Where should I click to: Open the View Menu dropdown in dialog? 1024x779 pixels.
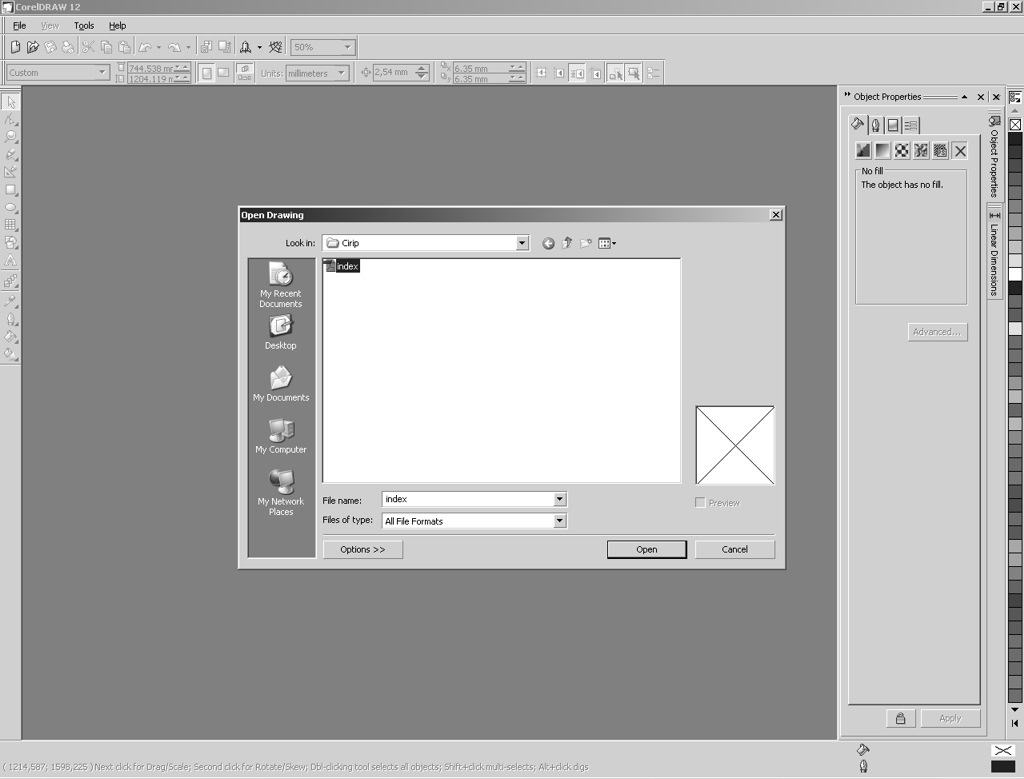607,244
